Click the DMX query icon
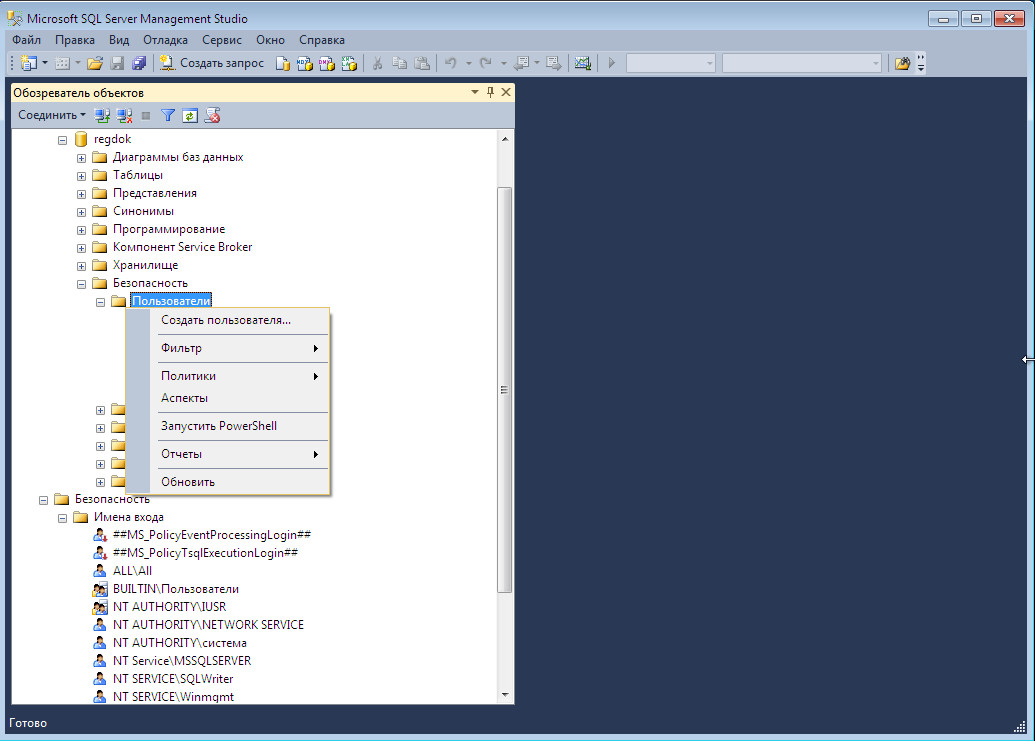This screenshot has width=1035, height=741. tap(327, 63)
